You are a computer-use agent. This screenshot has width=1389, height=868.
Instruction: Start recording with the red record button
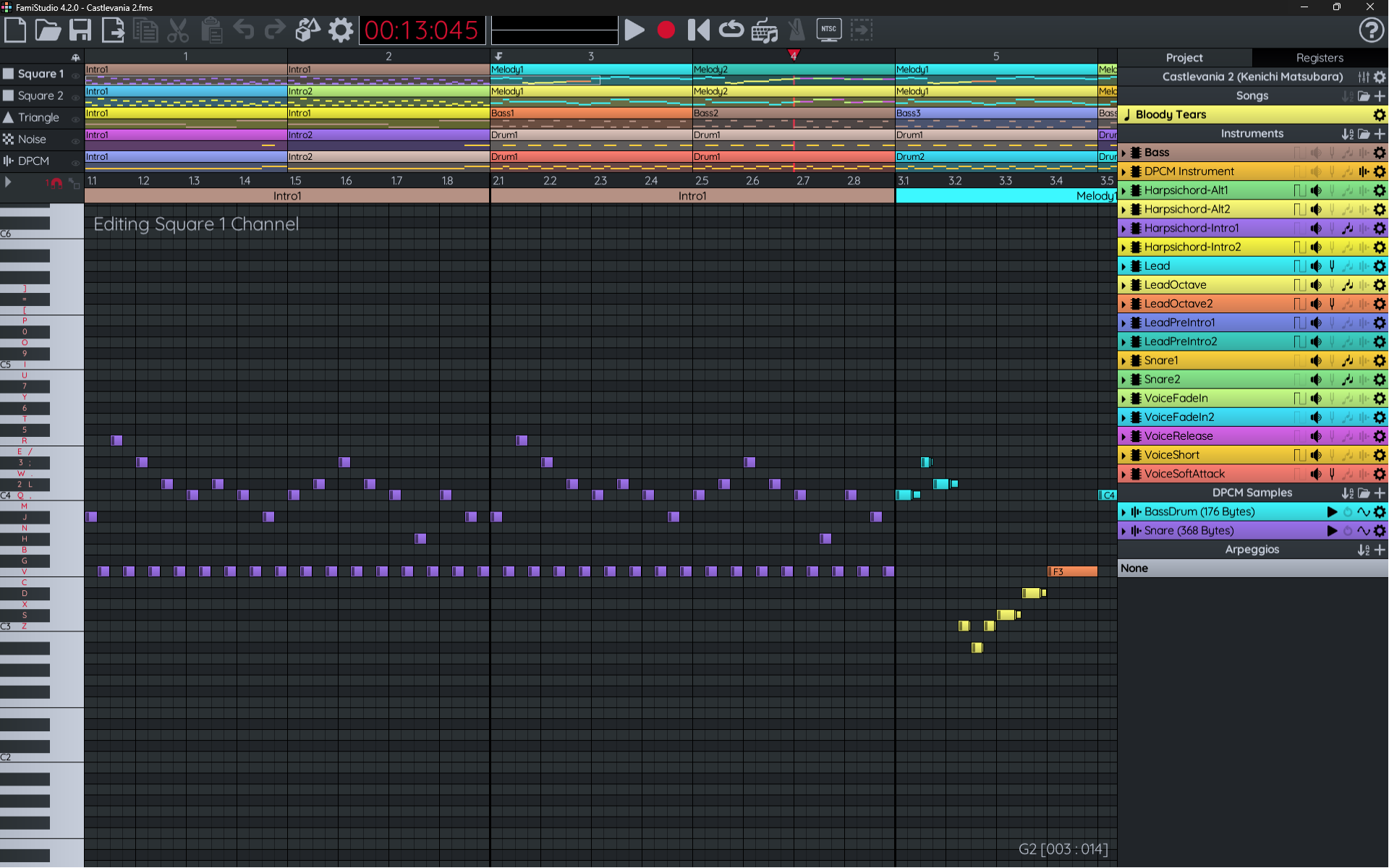tap(666, 30)
